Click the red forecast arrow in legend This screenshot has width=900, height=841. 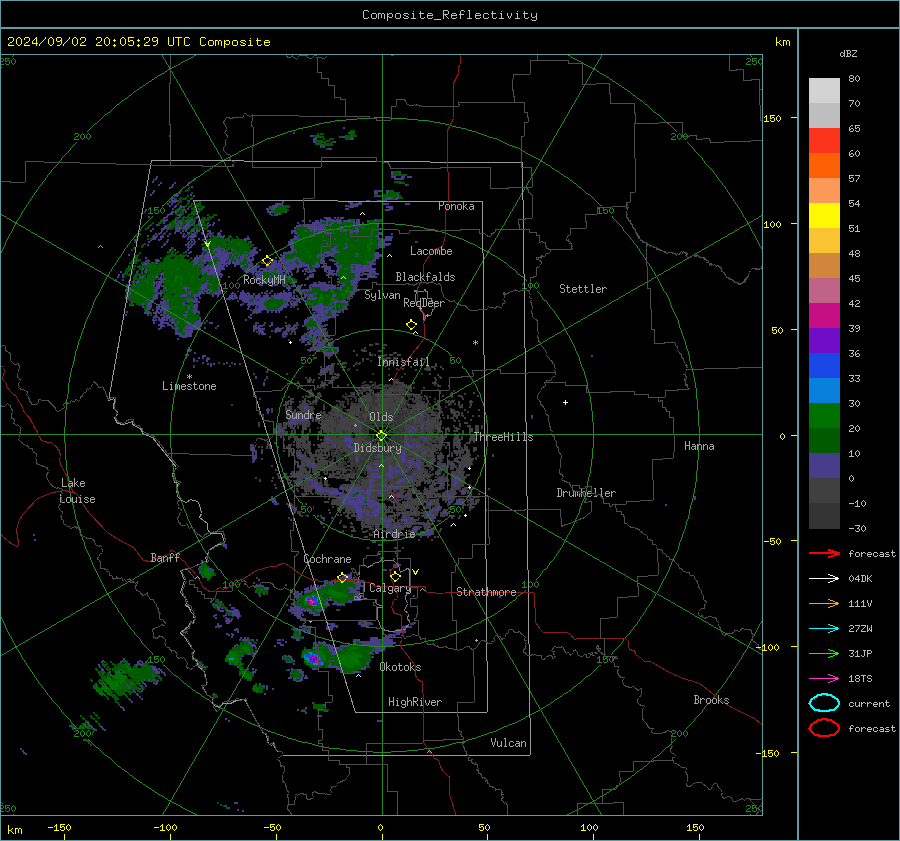tap(824, 553)
